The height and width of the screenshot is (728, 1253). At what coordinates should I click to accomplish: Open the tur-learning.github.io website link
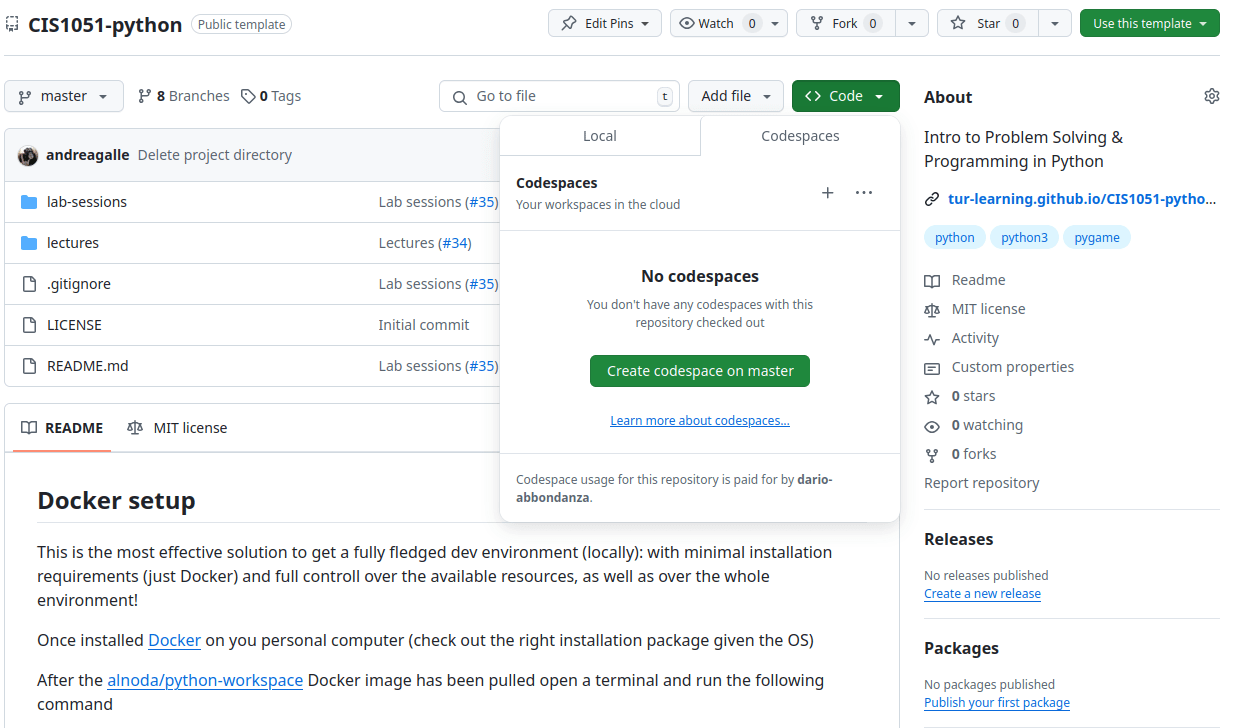point(1082,199)
